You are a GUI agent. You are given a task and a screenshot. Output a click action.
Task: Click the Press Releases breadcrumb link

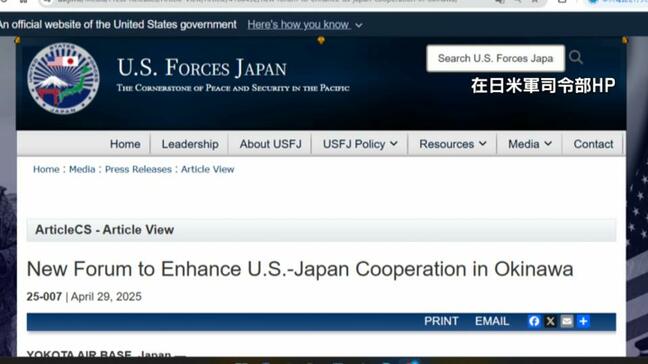coord(138,169)
